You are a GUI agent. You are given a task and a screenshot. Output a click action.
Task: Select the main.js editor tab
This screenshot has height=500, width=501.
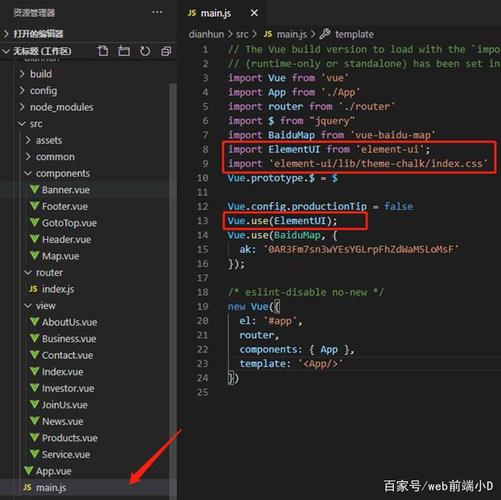point(215,13)
